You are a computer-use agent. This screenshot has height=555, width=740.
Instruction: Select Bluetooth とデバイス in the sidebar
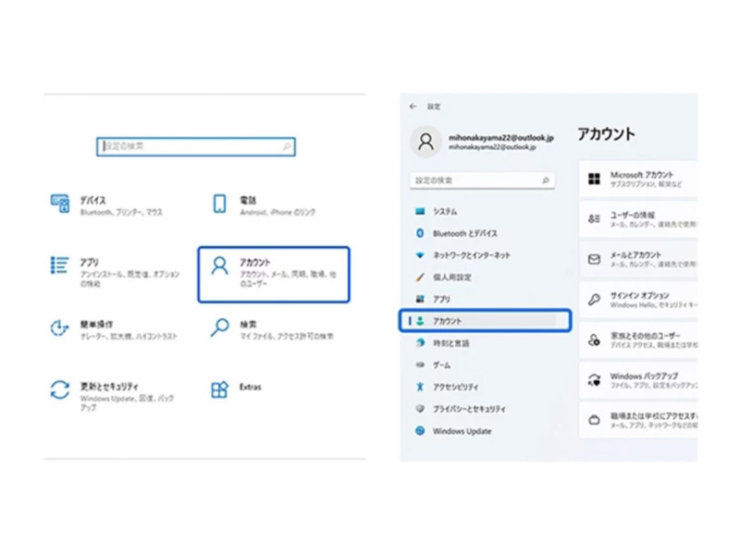tap(464, 233)
